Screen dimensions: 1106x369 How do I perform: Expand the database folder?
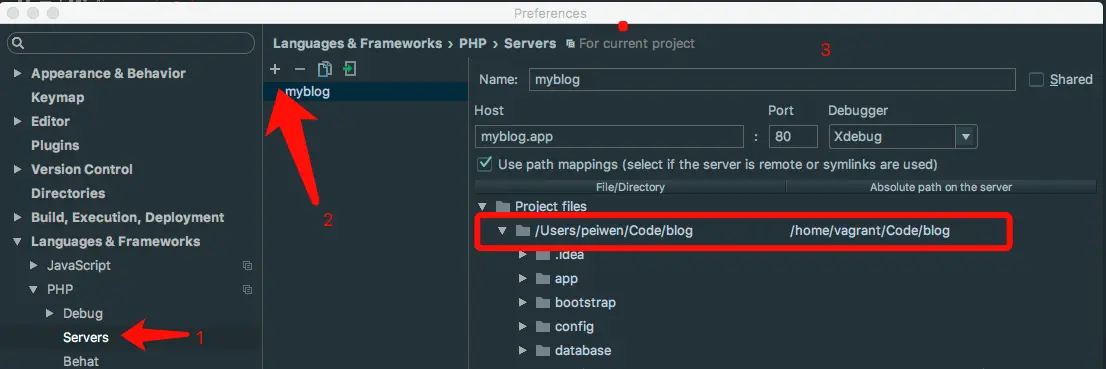(x=523, y=351)
